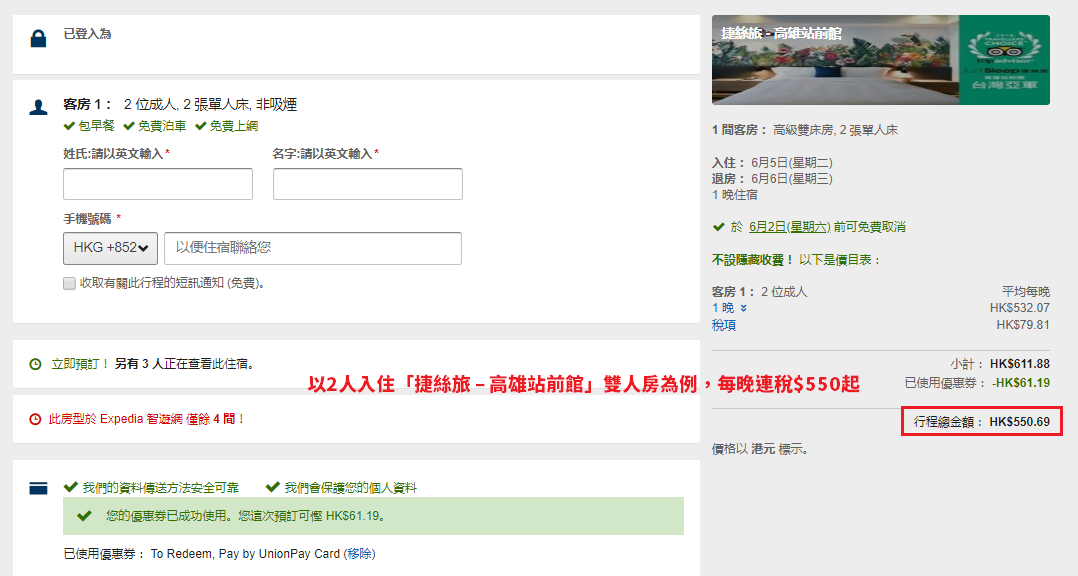This screenshot has width=1078, height=576.
Task: Click the surname 姓氏 input field
Action: click(x=158, y=184)
